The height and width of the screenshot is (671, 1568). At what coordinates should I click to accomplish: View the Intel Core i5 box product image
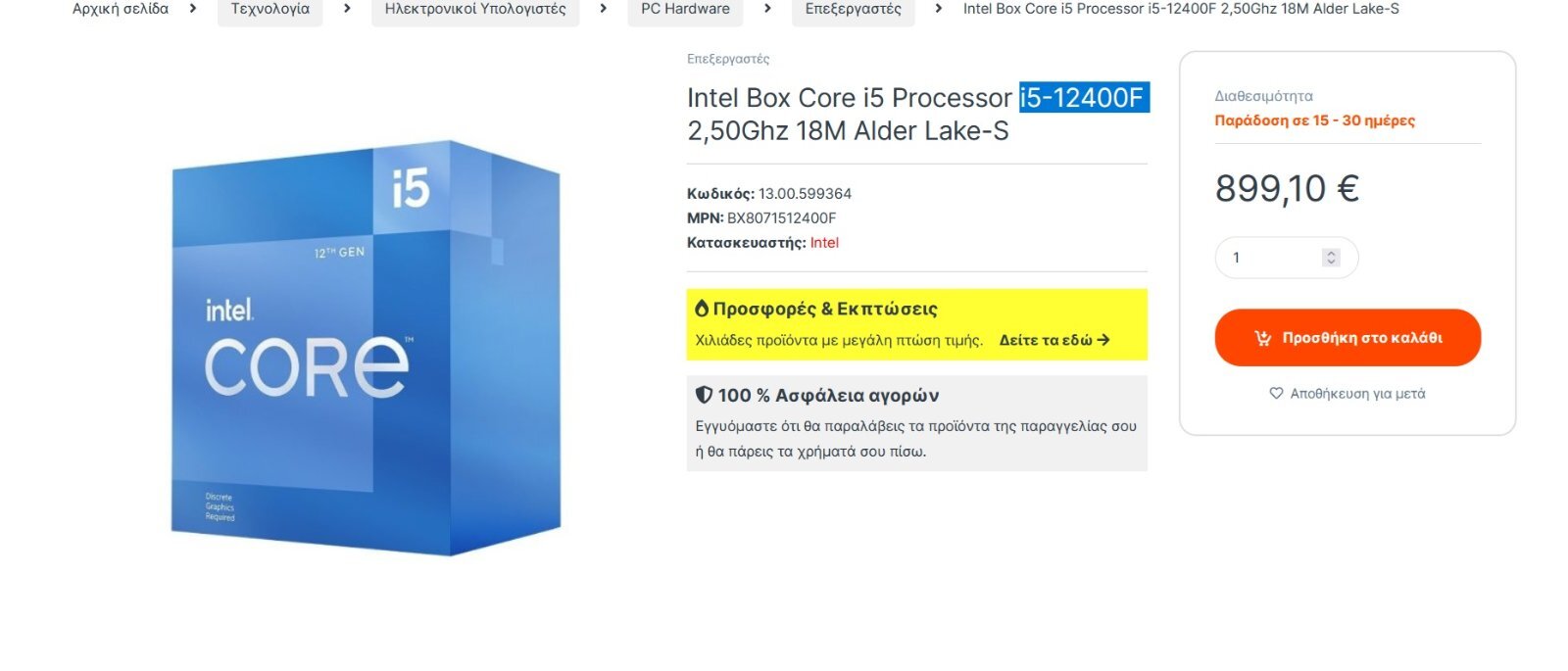pos(366,347)
